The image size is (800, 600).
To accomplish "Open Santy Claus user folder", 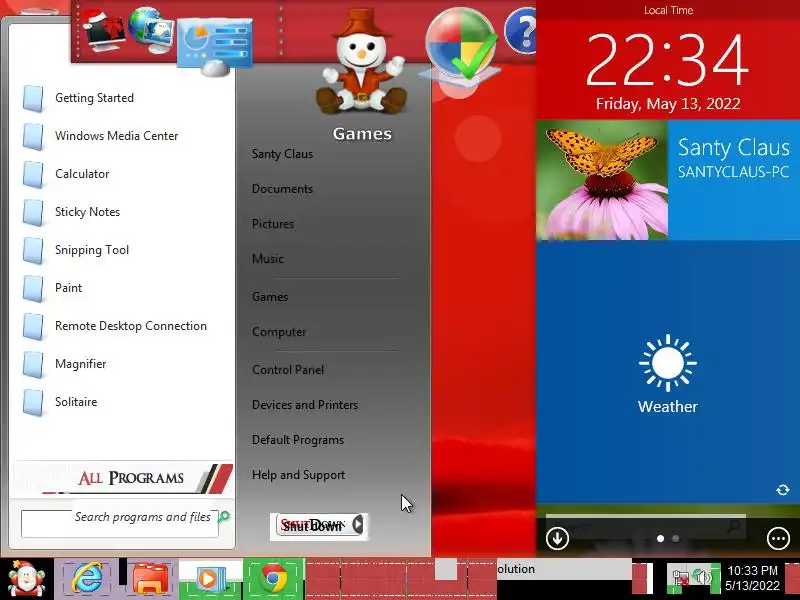I will point(282,154).
